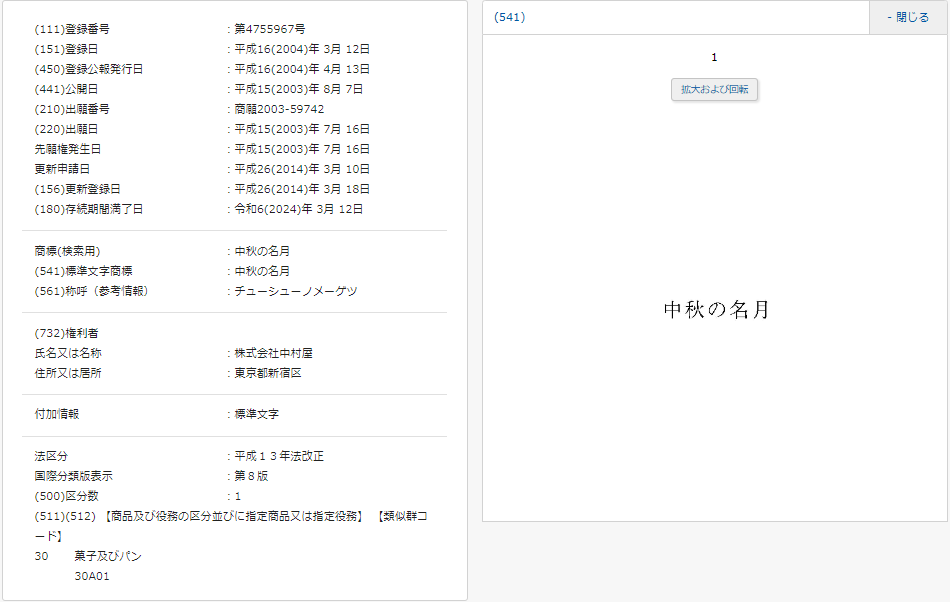Select renewal application date 平成26(2014)年 3月 10日
The image size is (950, 602).
[302, 169]
